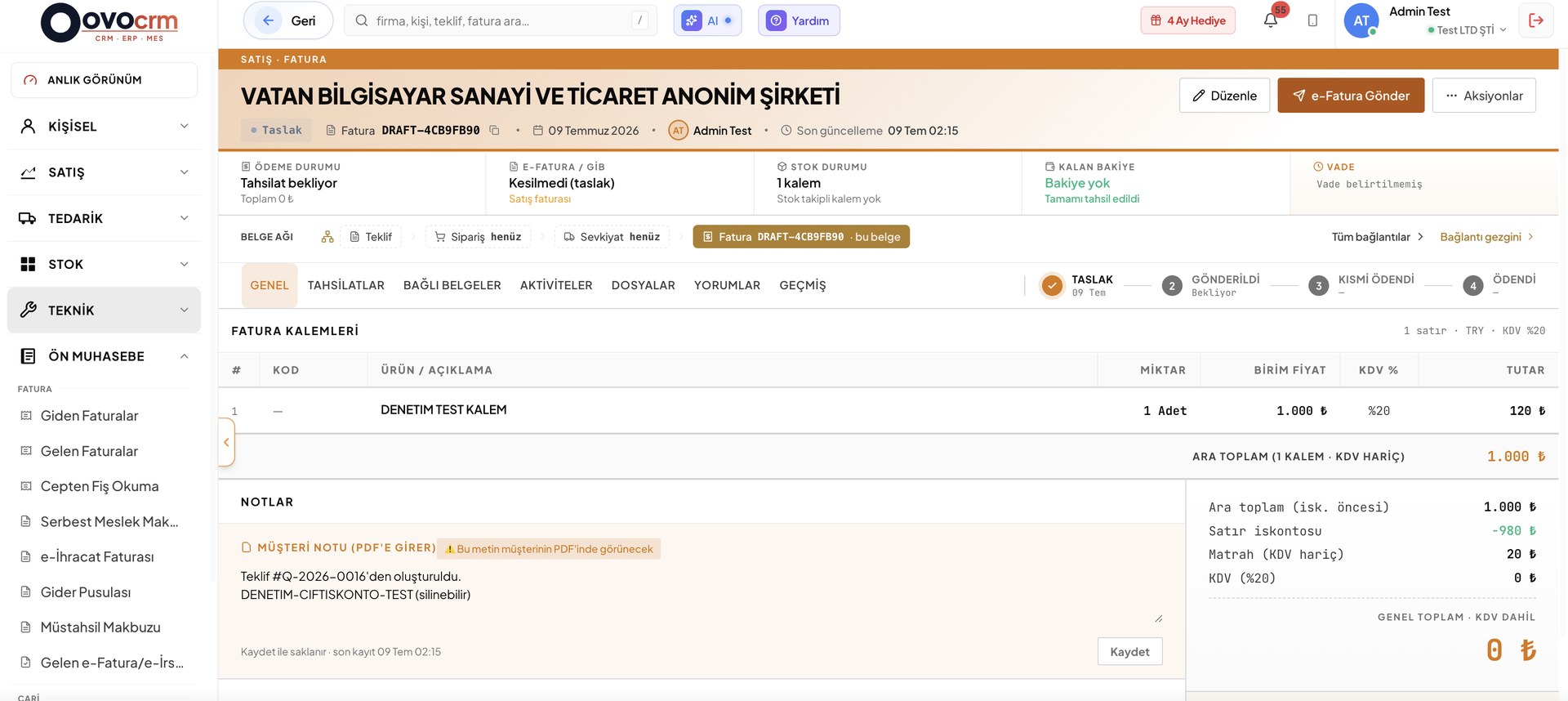The width and height of the screenshot is (1568, 701).
Task: Click the Düzenle edit button
Action: [x=1224, y=96]
